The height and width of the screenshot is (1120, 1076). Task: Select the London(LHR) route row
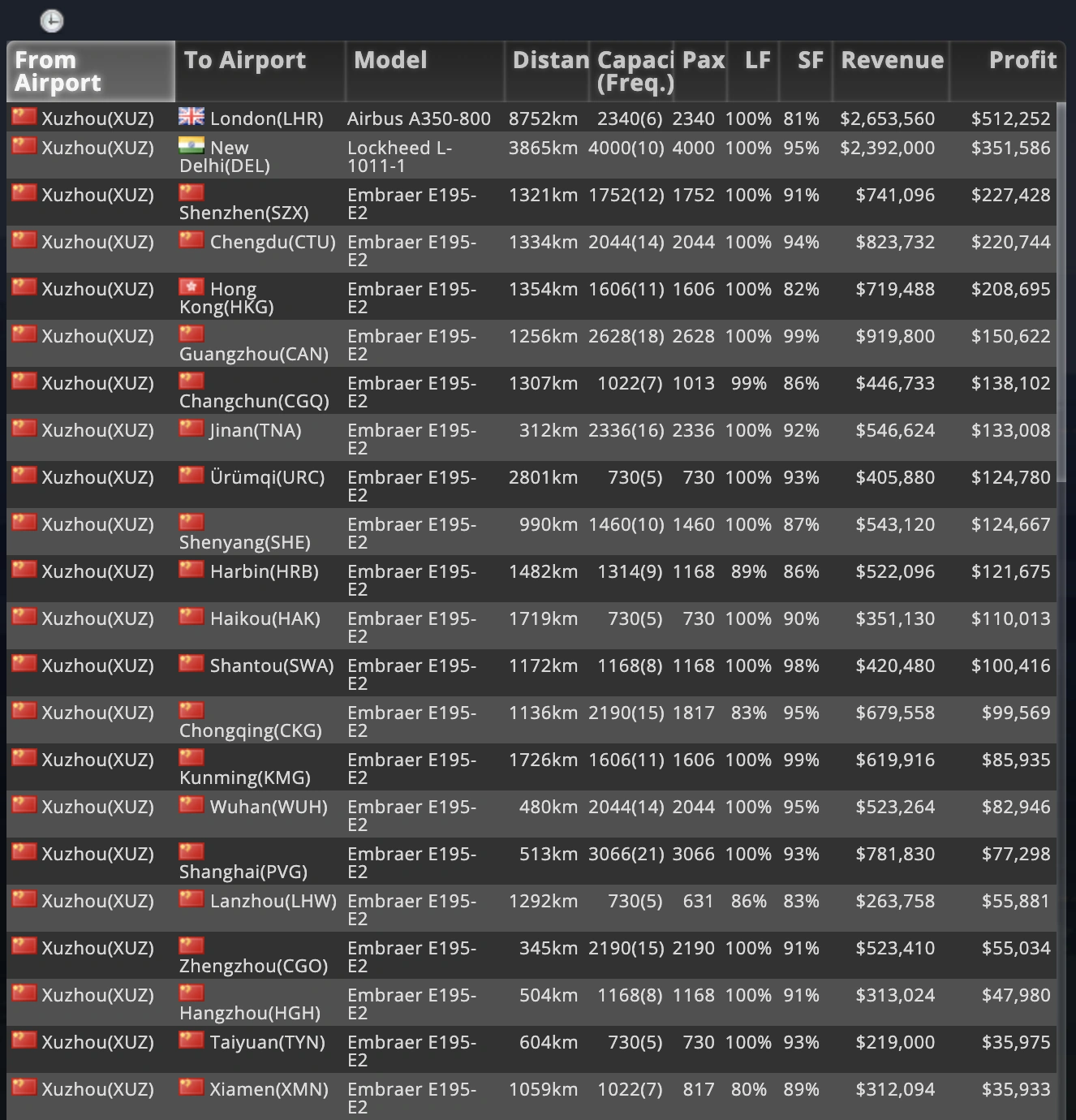(532, 118)
